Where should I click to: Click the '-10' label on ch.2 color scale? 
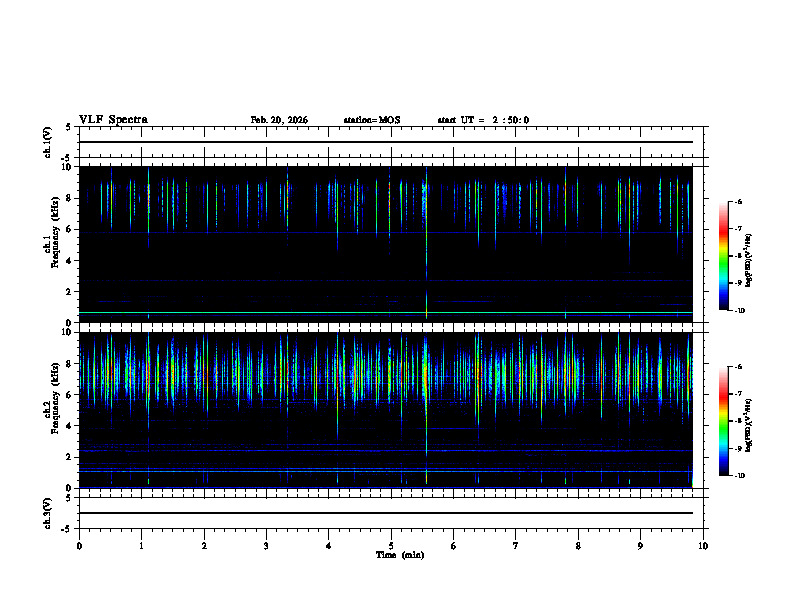coord(739,475)
